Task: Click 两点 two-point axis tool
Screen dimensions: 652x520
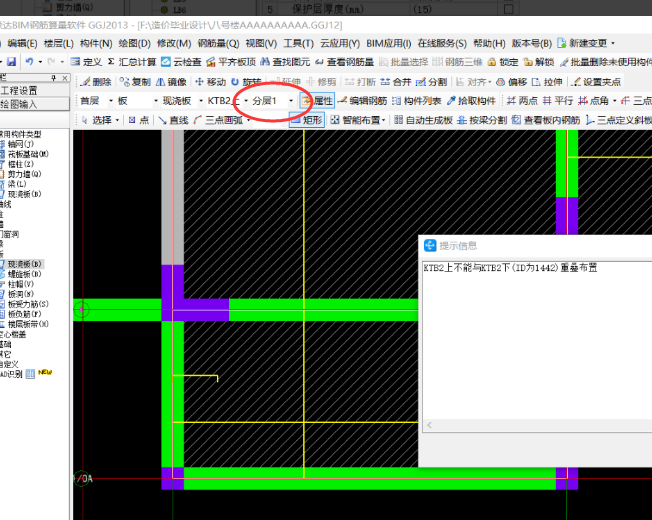Action: pyautogui.click(x=522, y=101)
